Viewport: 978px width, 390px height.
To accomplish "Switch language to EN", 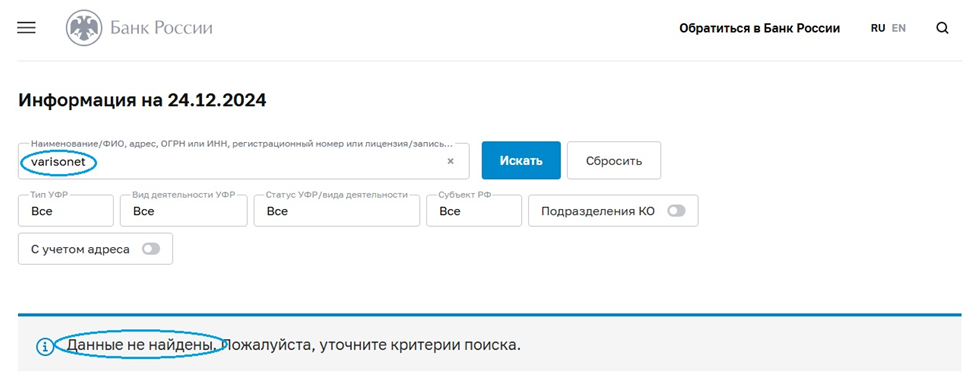I will click(x=899, y=28).
